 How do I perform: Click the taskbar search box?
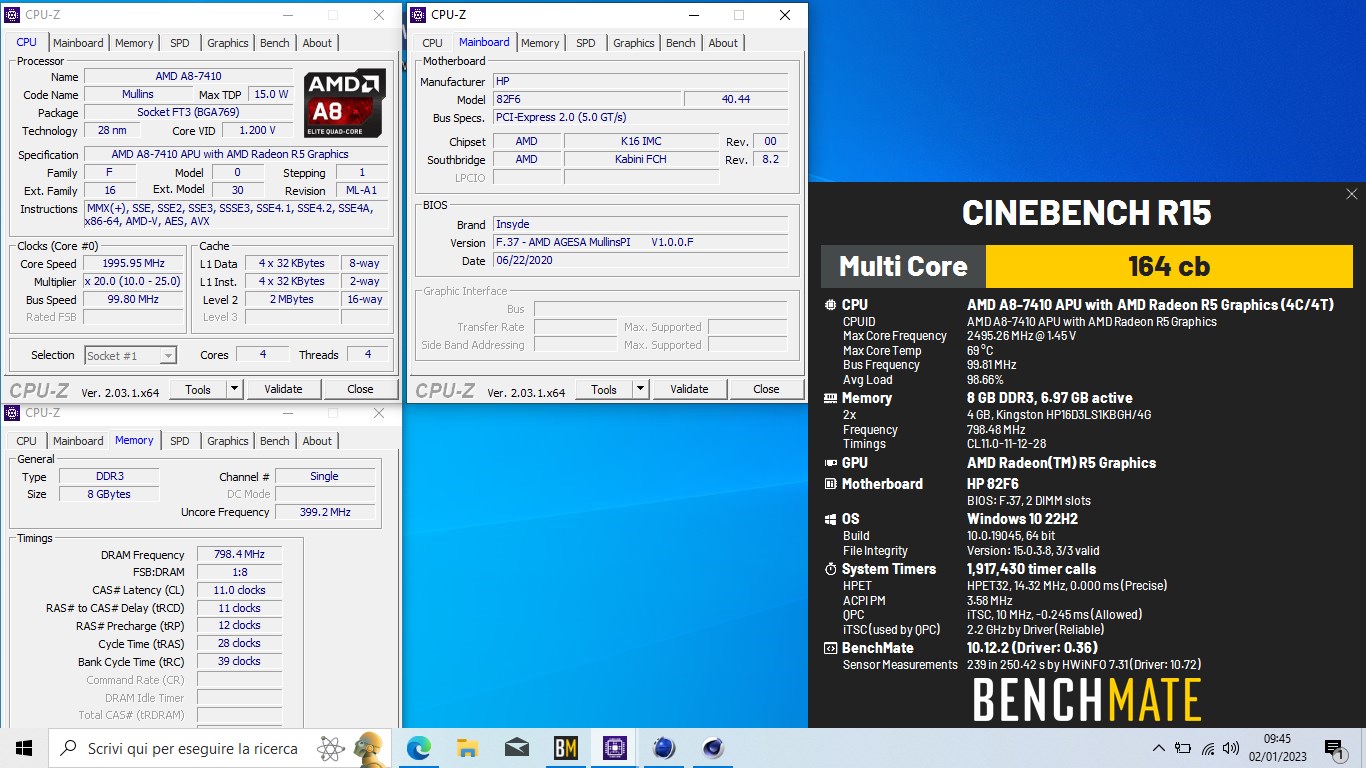click(221, 748)
